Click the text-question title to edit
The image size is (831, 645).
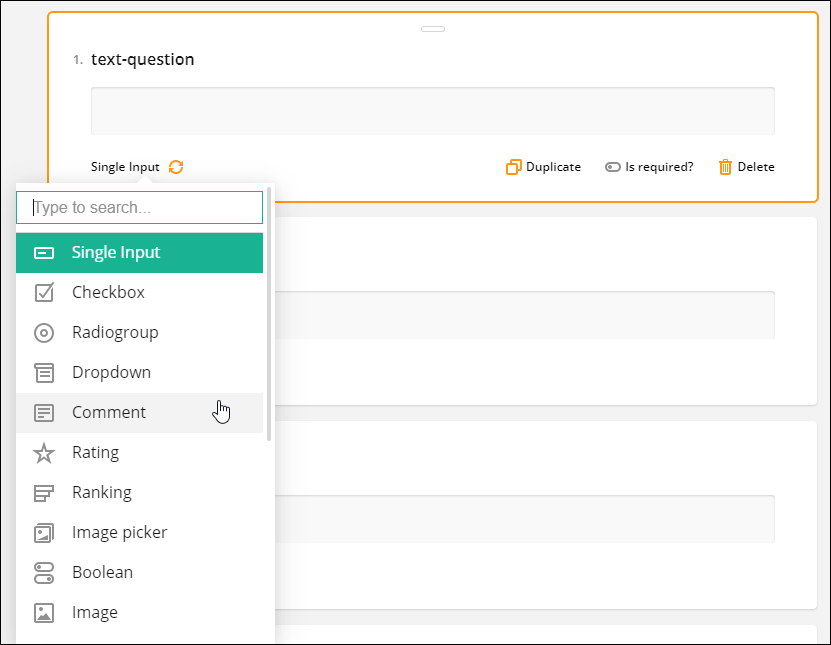coord(143,59)
